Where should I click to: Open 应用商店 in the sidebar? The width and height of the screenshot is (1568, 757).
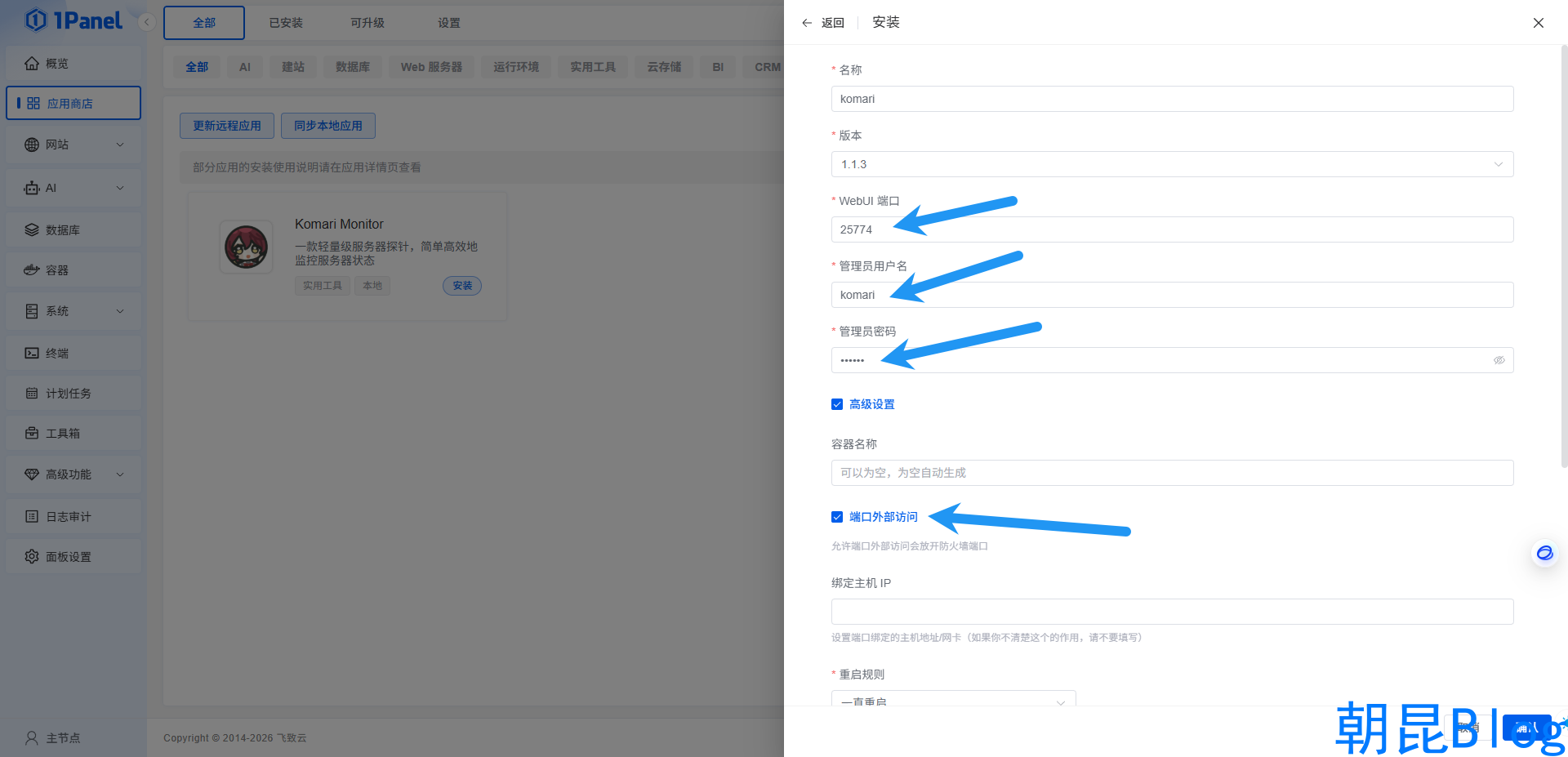pyautogui.click(x=73, y=103)
